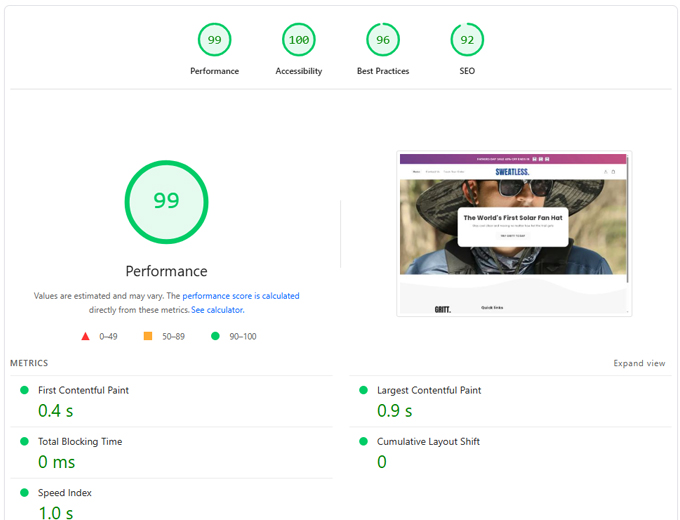Click the large Performance 99 circle gauge

pyautogui.click(x=166, y=201)
